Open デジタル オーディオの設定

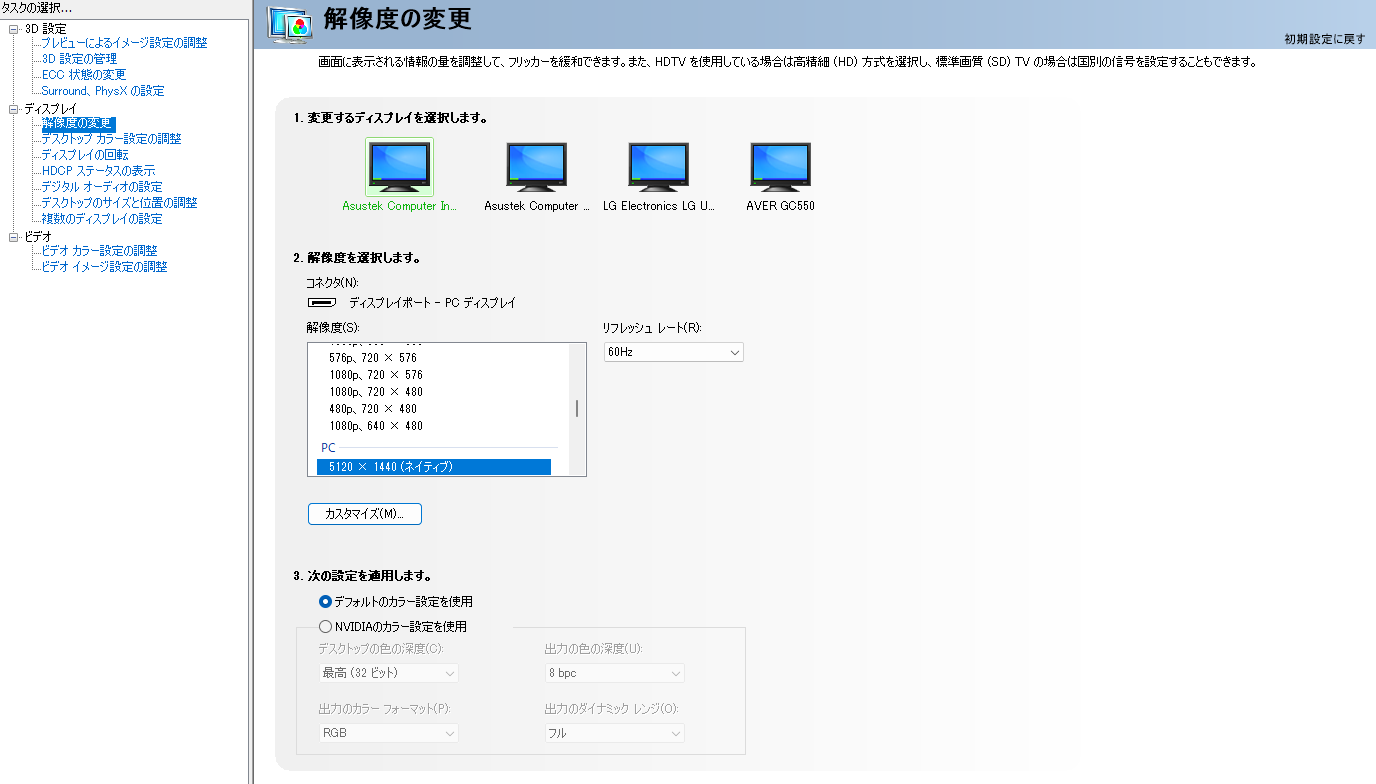[x=101, y=187]
